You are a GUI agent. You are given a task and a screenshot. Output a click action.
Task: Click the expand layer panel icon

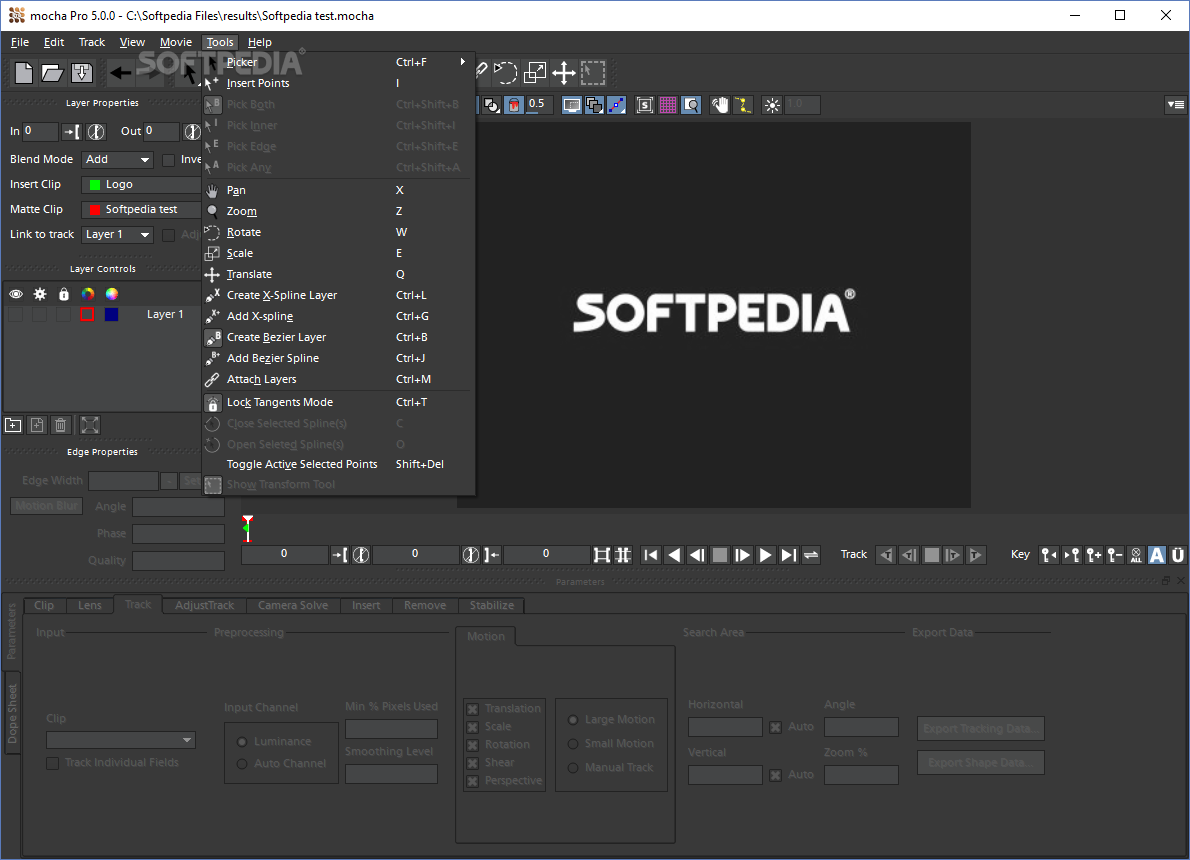coord(90,425)
